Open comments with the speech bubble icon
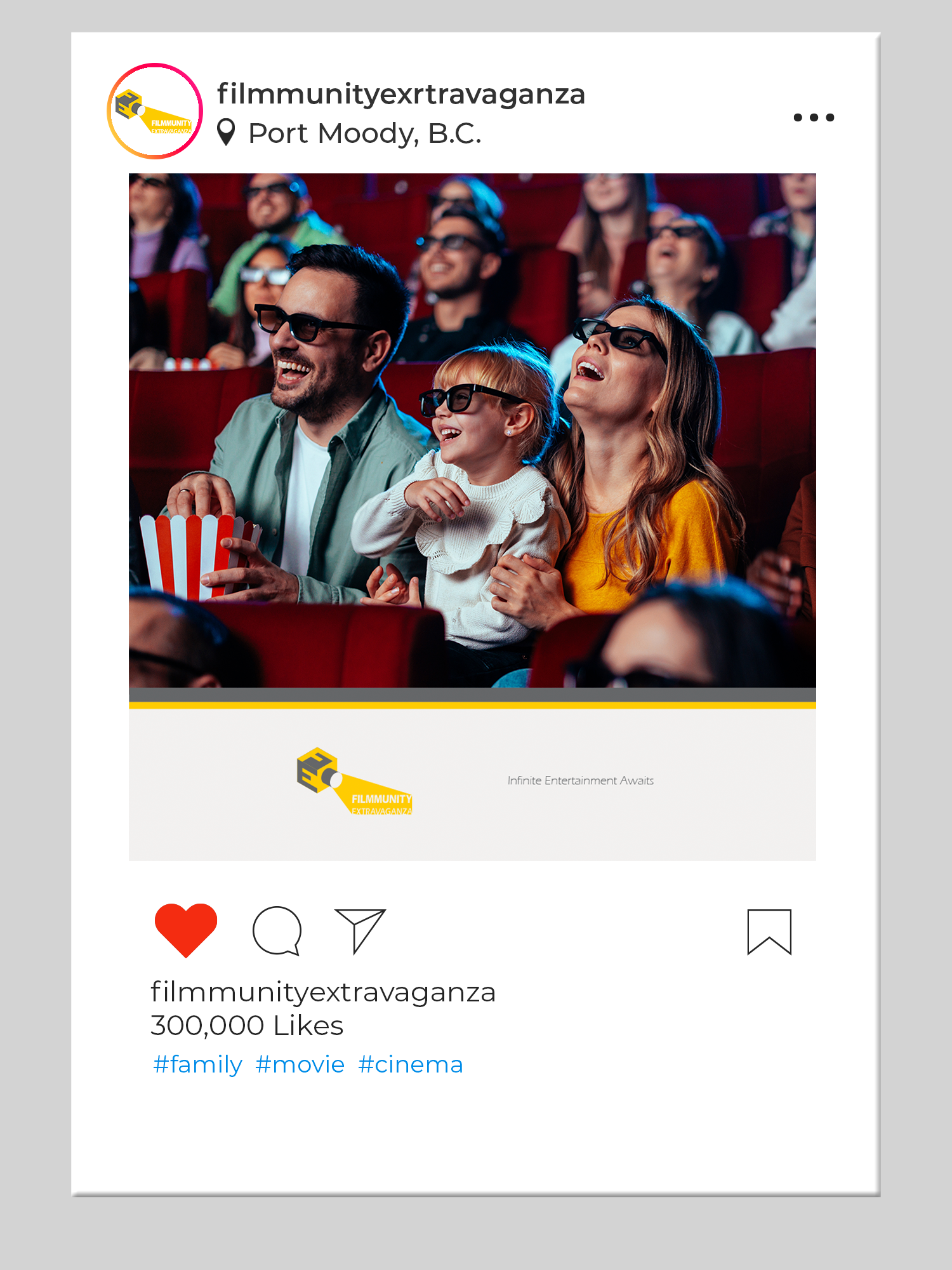This screenshot has height=1270, width=952. 277,931
